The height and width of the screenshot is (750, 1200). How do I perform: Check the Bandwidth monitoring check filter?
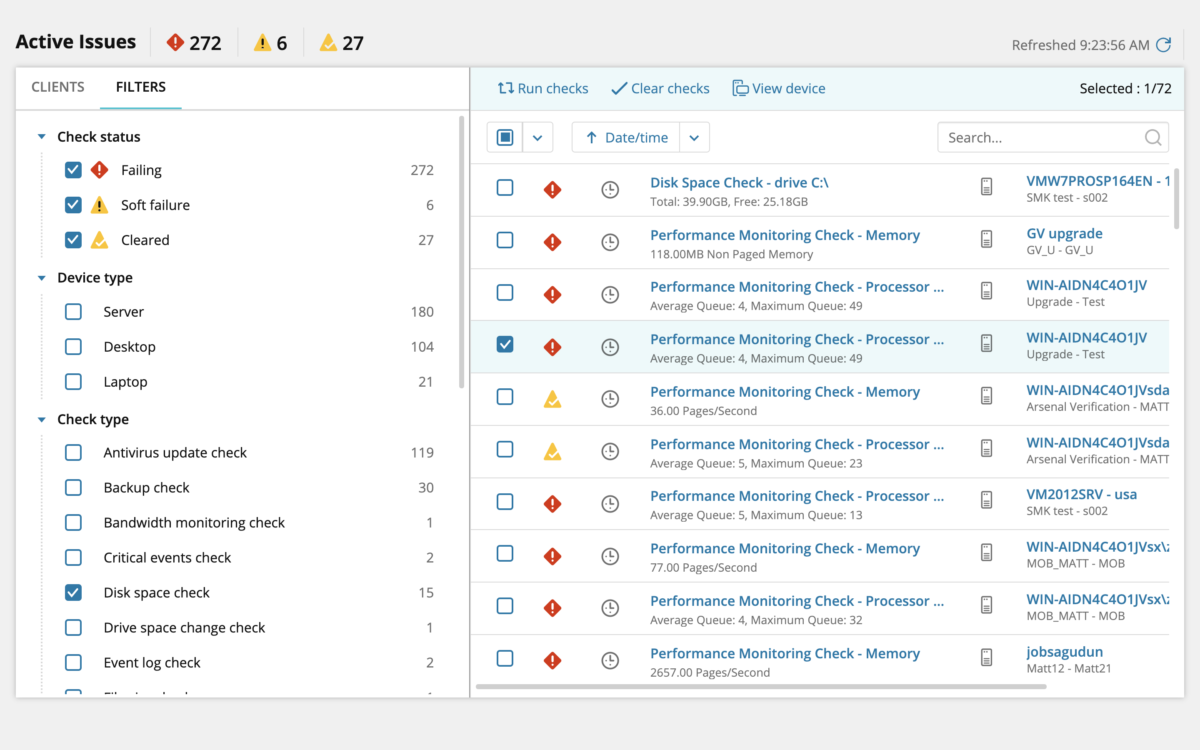[73, 523]
